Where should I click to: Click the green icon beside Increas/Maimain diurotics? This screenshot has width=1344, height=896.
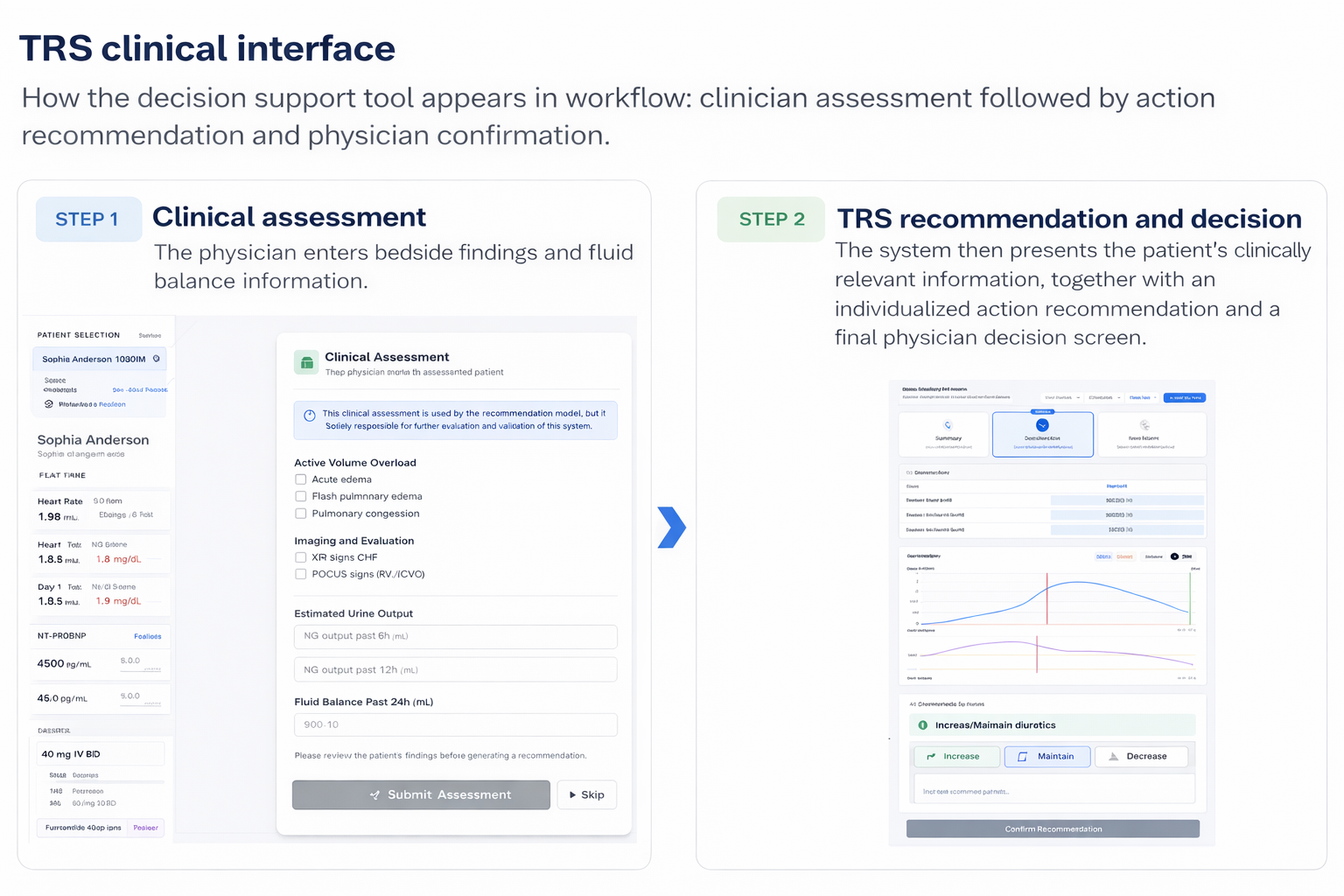click(x=922, y=725)
